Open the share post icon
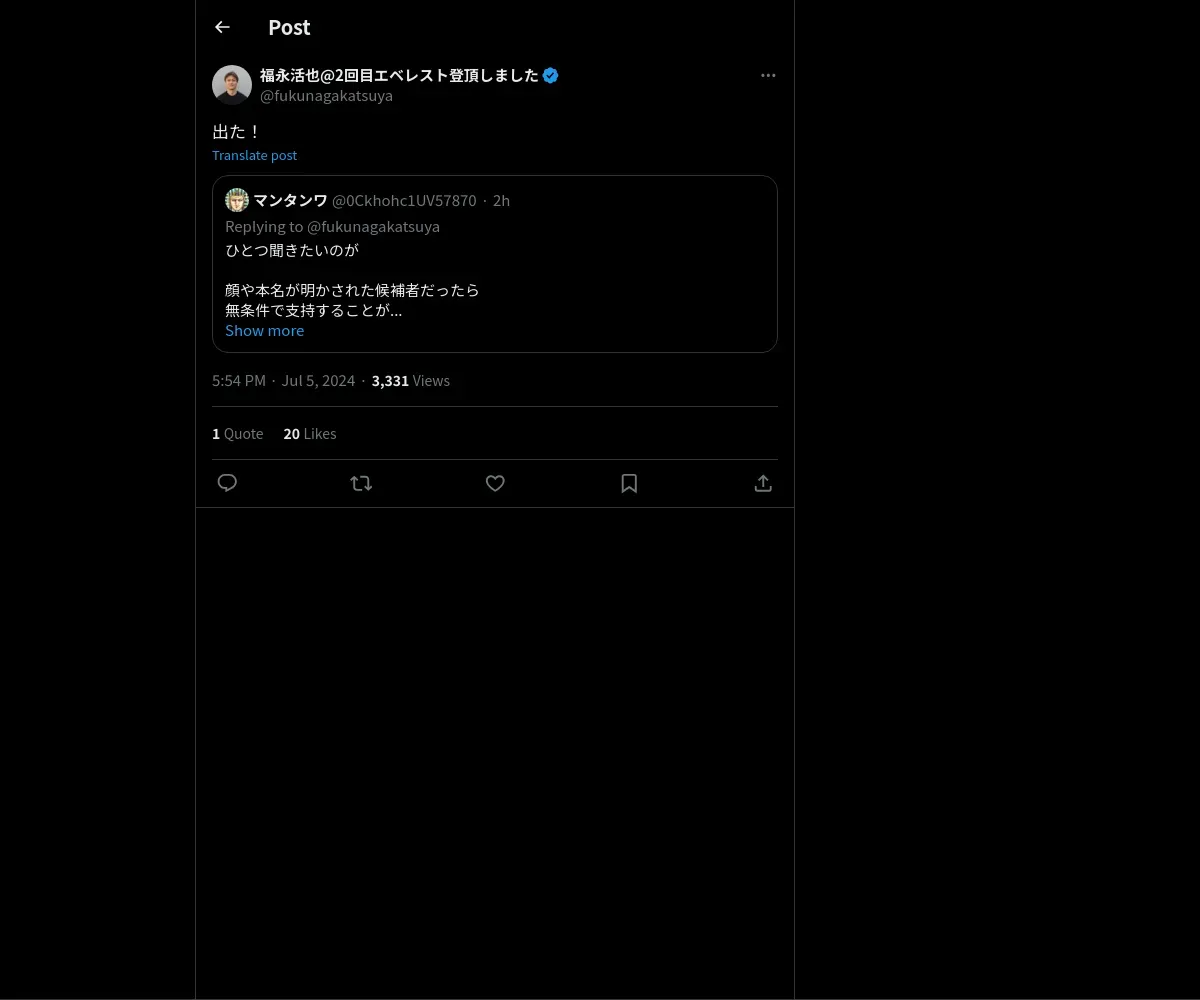1200x1000 pixels. 763,483
